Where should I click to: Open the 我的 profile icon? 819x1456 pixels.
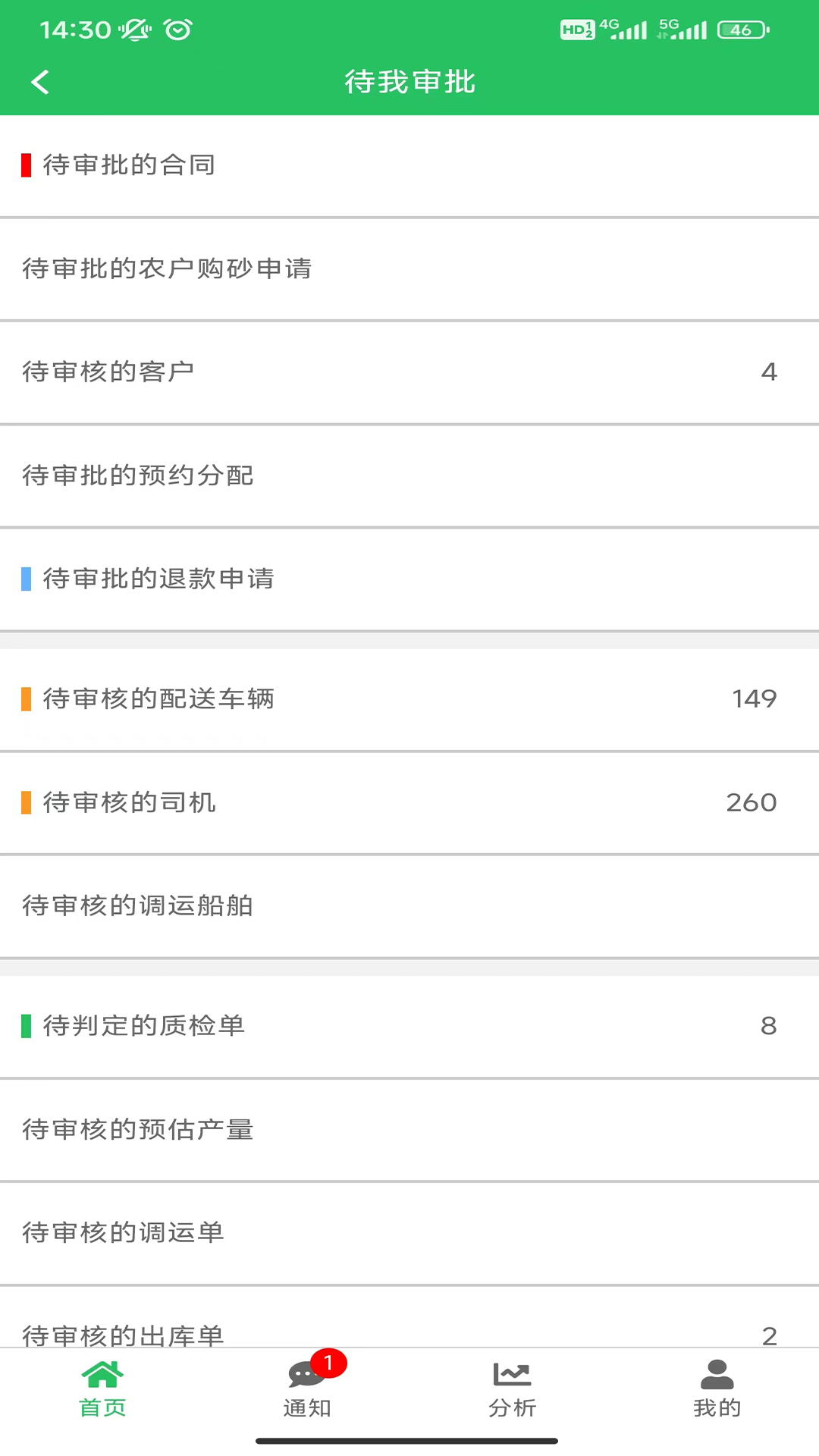point(717,1374)
